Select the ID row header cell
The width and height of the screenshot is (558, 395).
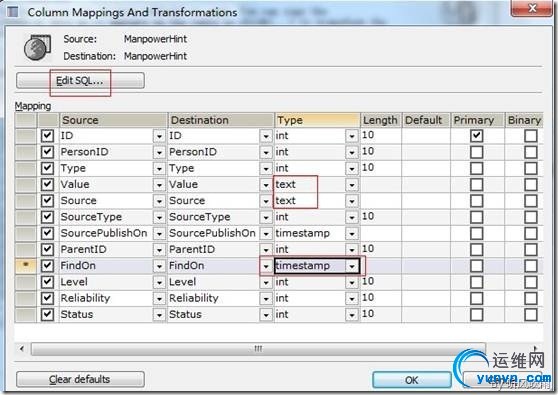(26, 136)
